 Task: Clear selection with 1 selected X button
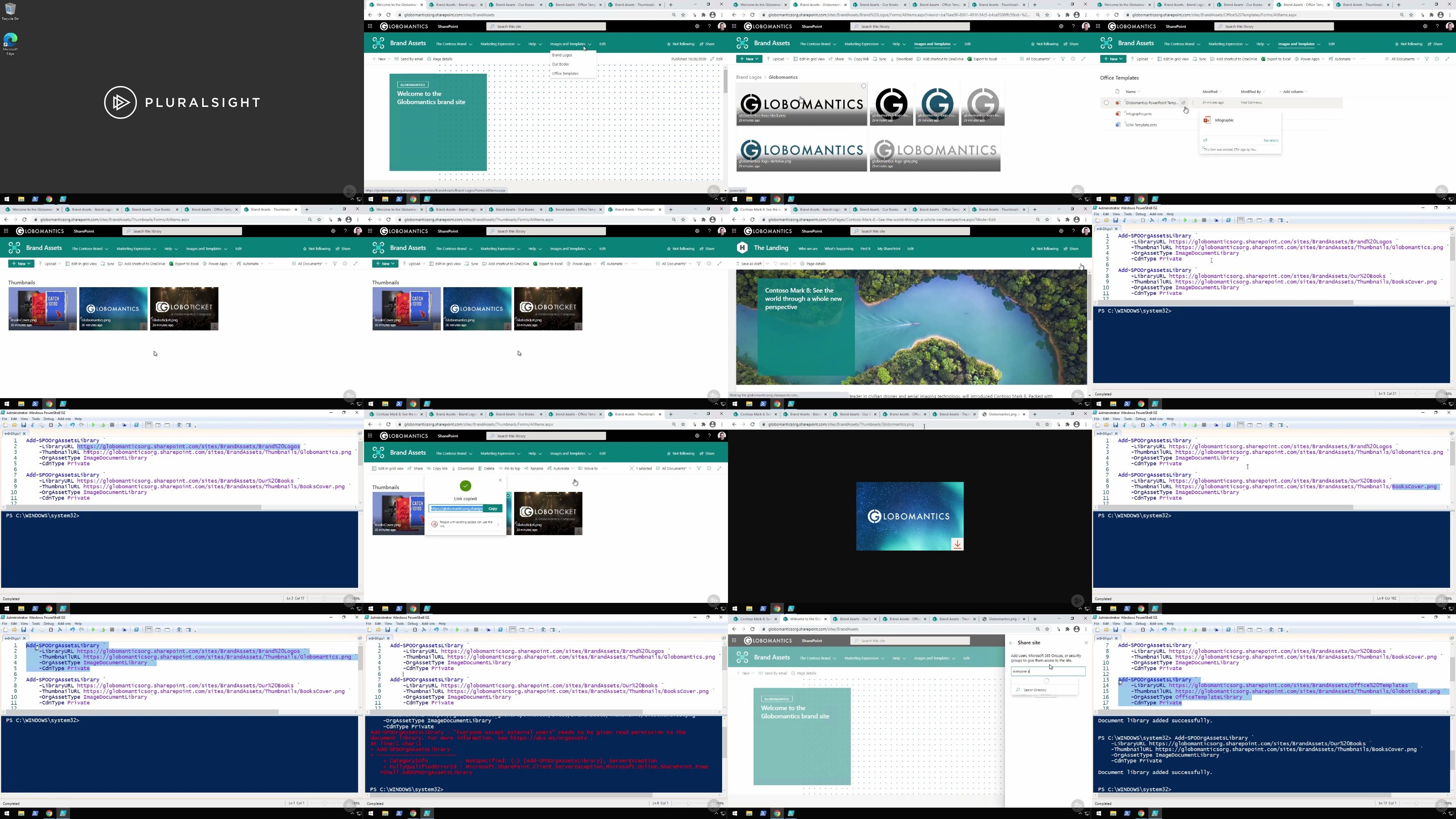coord(632,469)
